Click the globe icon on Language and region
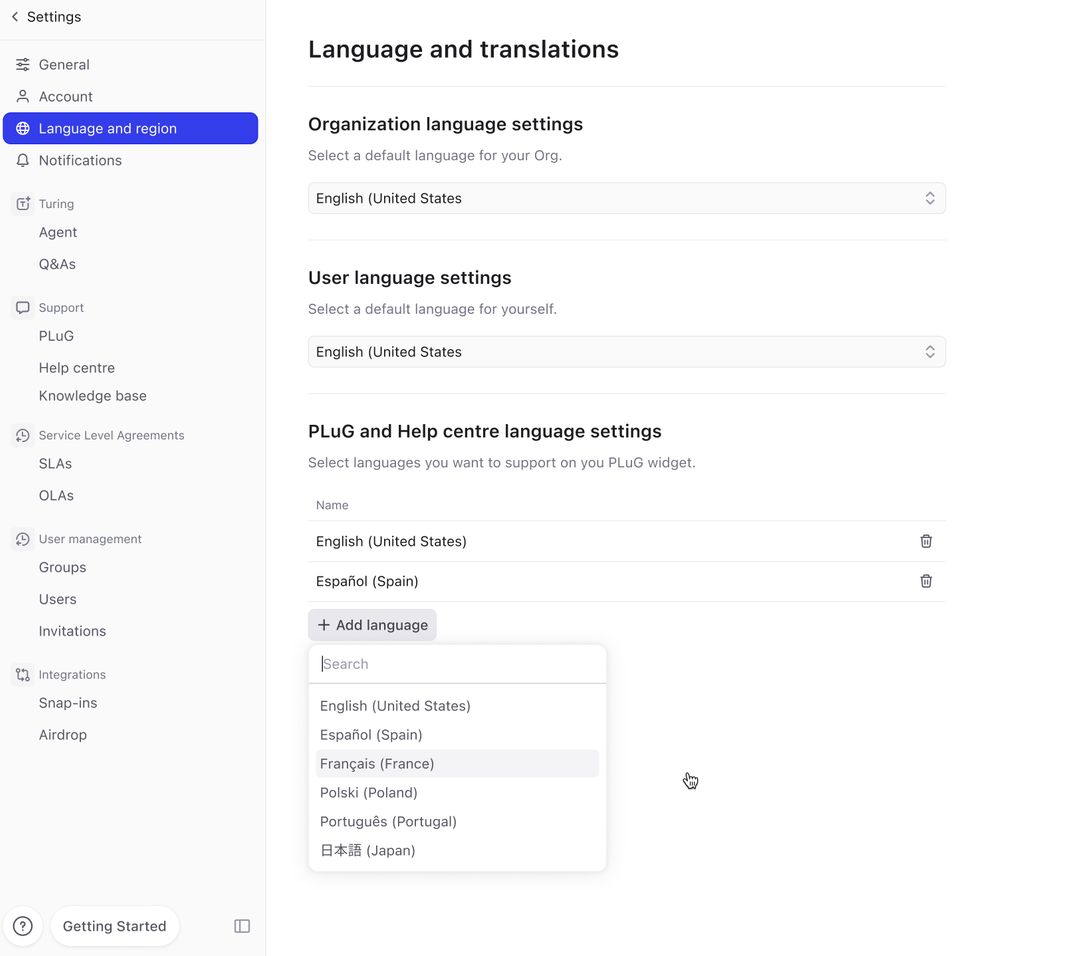 tap(22, 128)
